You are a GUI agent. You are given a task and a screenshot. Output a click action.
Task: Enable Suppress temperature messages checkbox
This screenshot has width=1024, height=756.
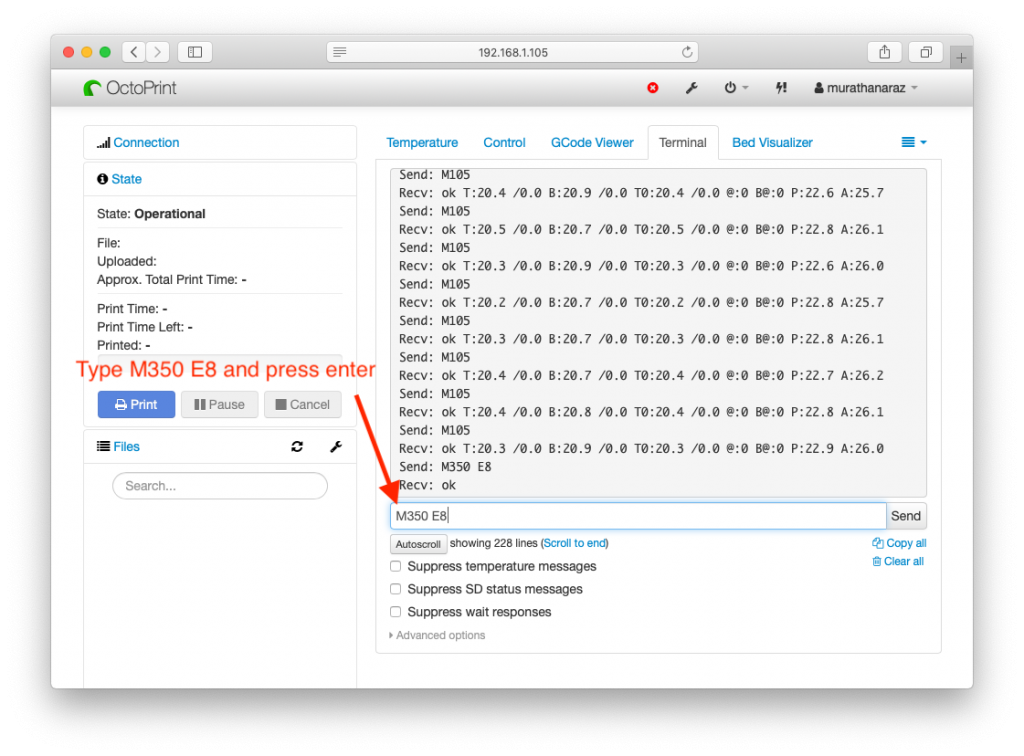point(396,566)
